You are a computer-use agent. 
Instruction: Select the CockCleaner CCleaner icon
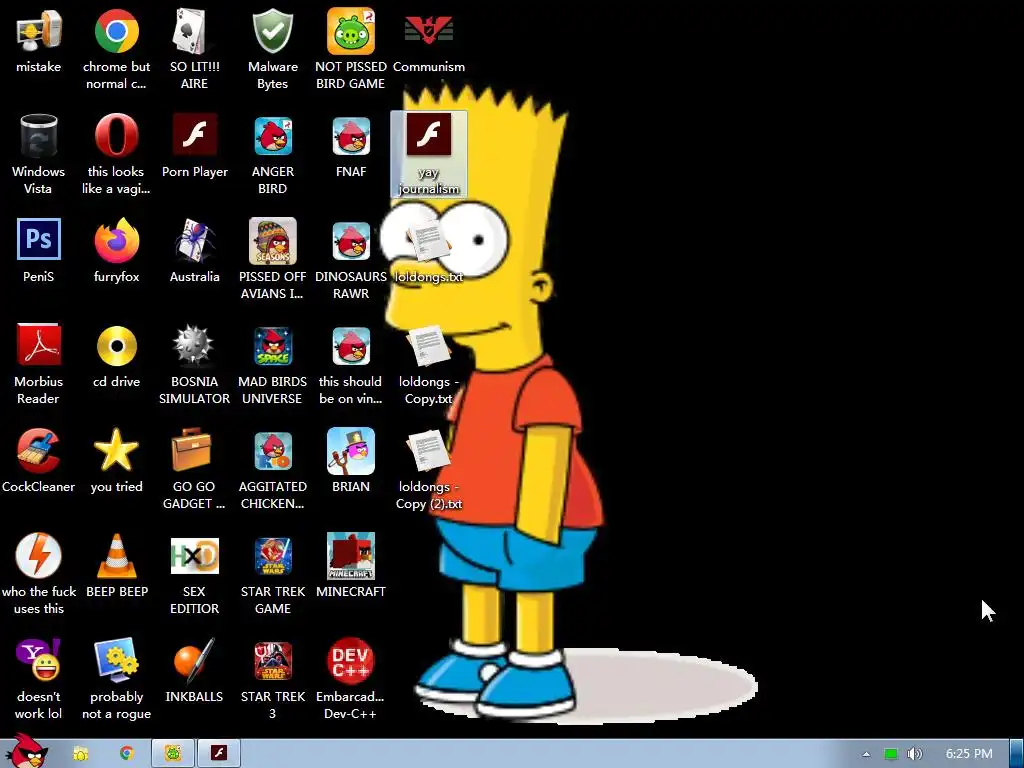[x=39, y=450]
